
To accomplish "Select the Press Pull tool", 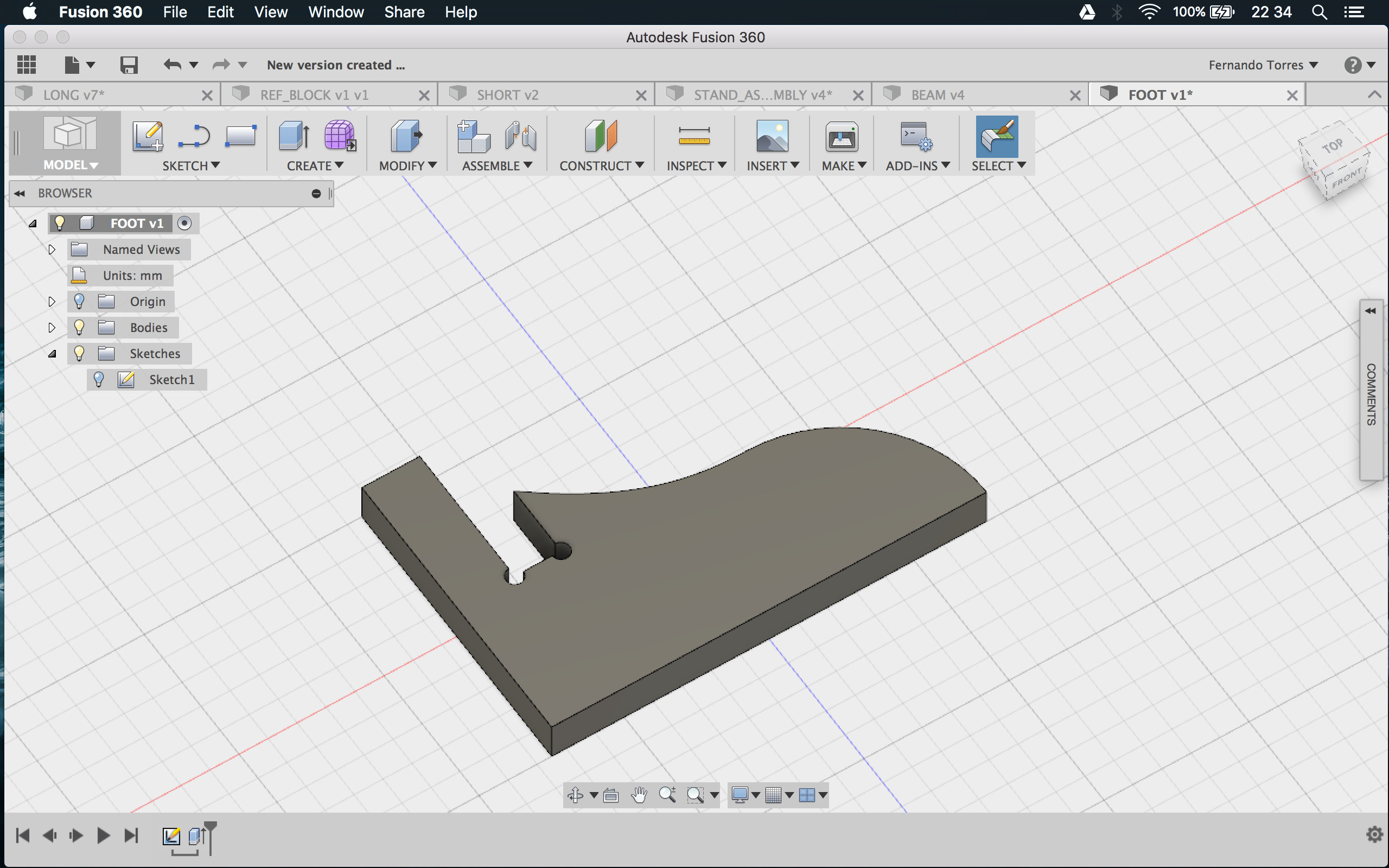I will 406,137.
